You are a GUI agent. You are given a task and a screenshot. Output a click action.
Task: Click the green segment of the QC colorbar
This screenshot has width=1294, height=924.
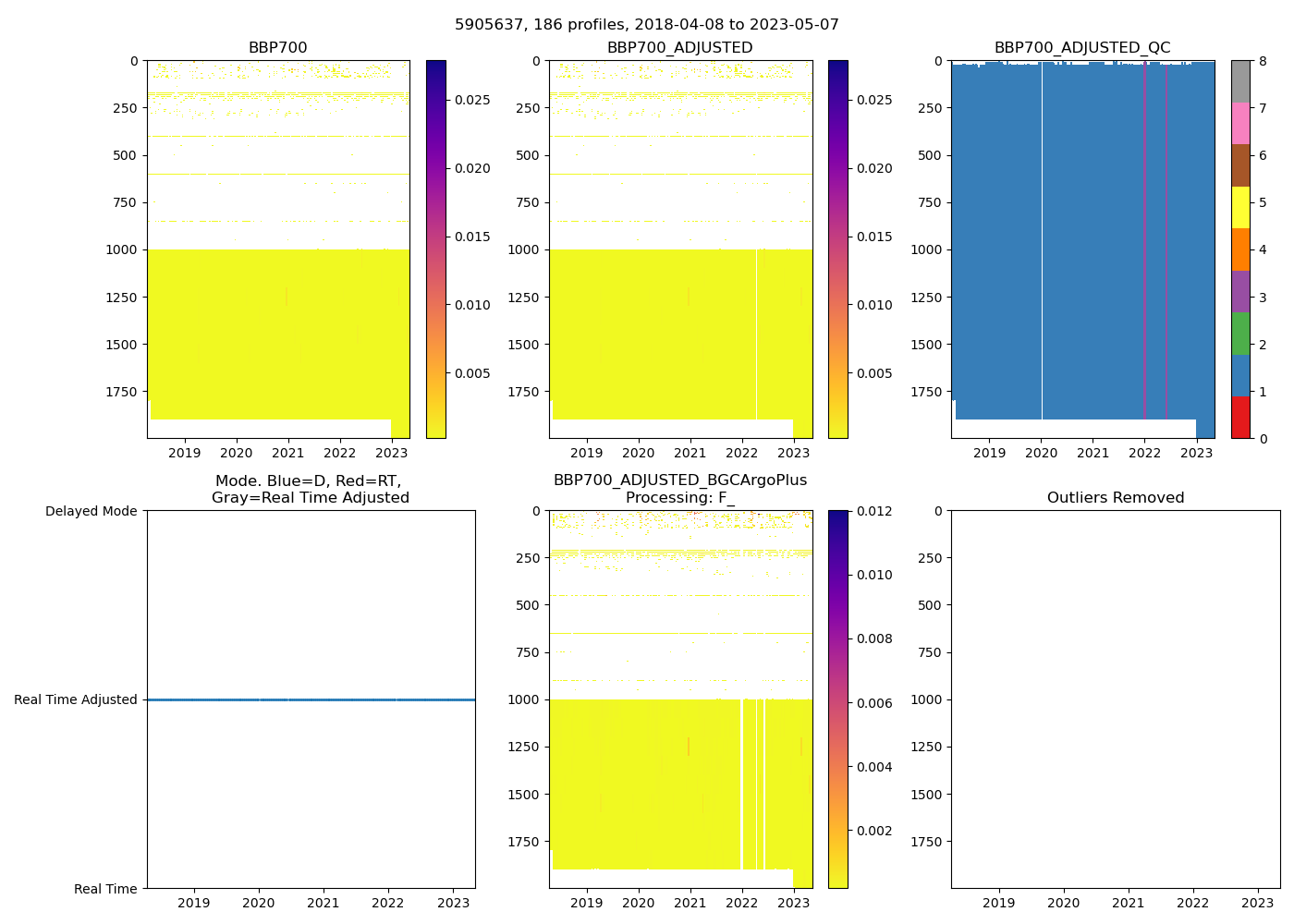click(x=1240, y=334)
